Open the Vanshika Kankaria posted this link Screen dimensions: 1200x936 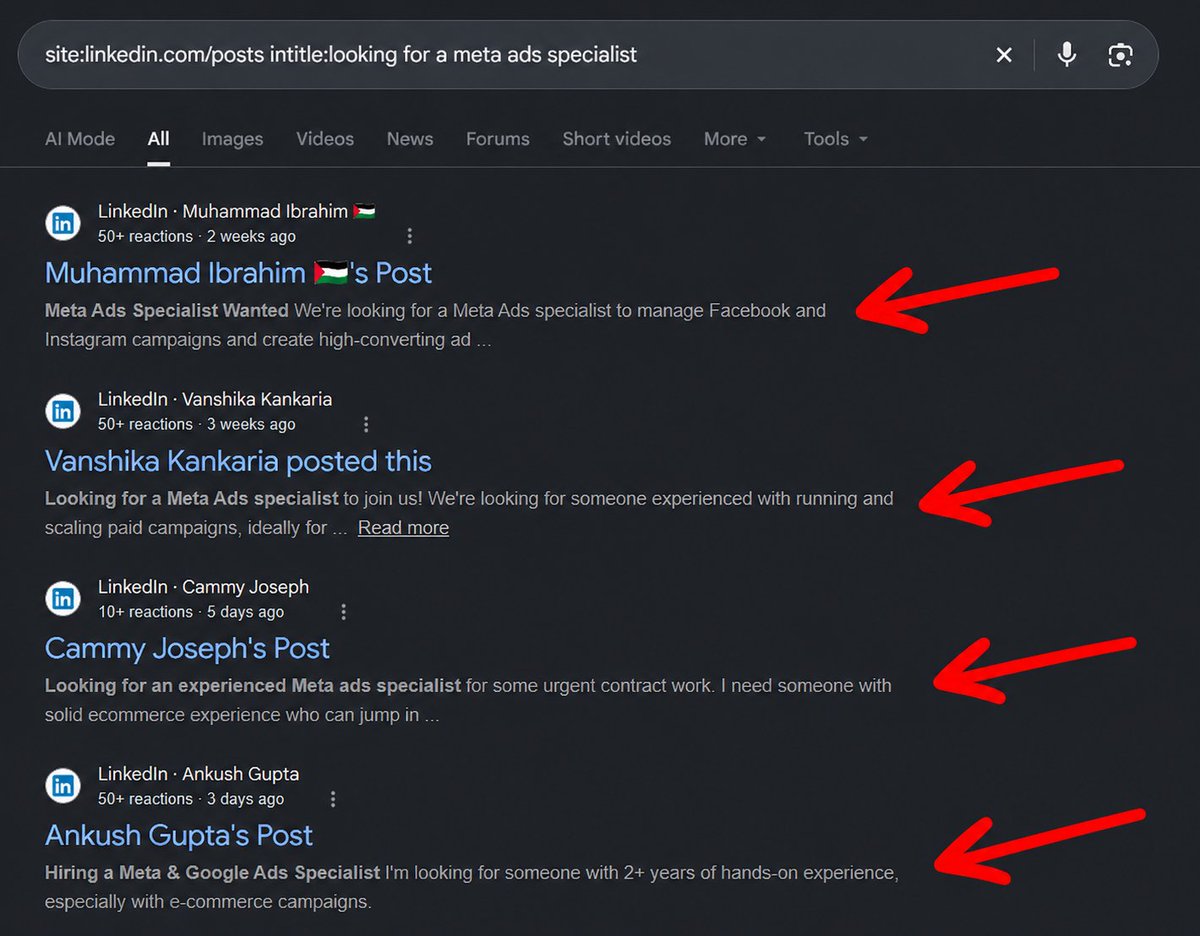pos(238,460)
